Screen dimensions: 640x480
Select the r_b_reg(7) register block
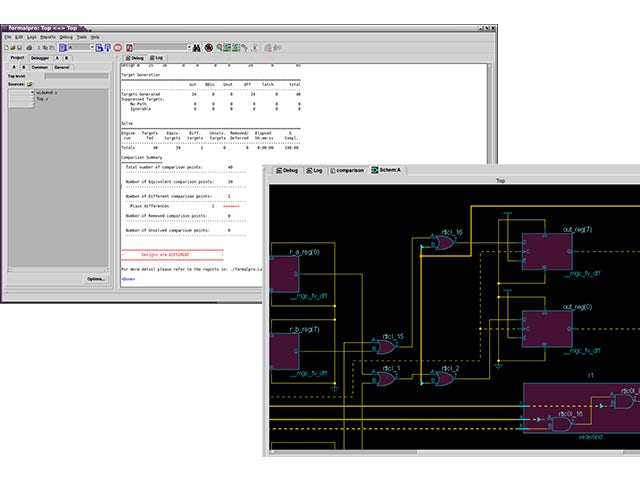pos(284,351)
